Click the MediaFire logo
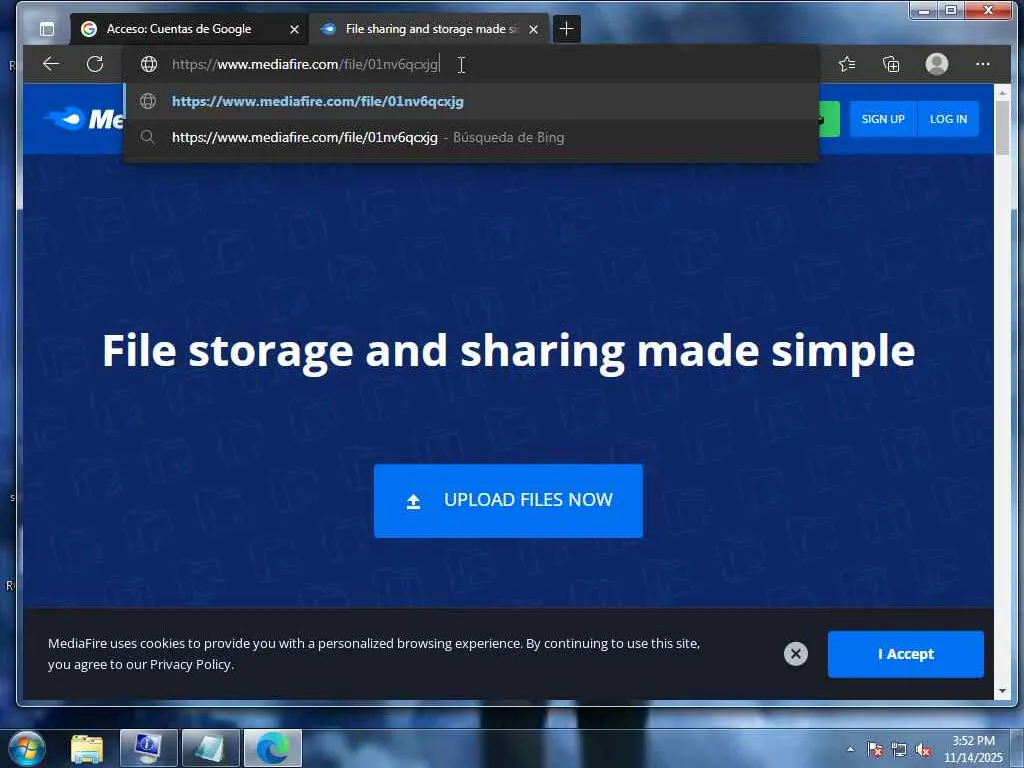The image size is (1024, 768). coord(83,119)
